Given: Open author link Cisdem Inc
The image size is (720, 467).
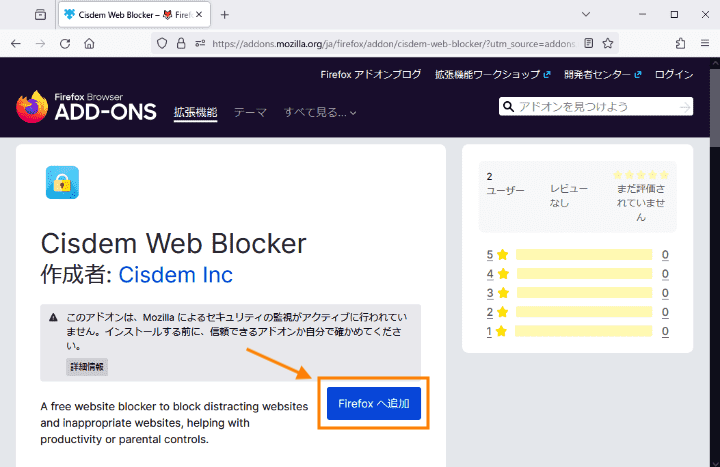Looking at the screenshot, I should (x=175, y=275).
